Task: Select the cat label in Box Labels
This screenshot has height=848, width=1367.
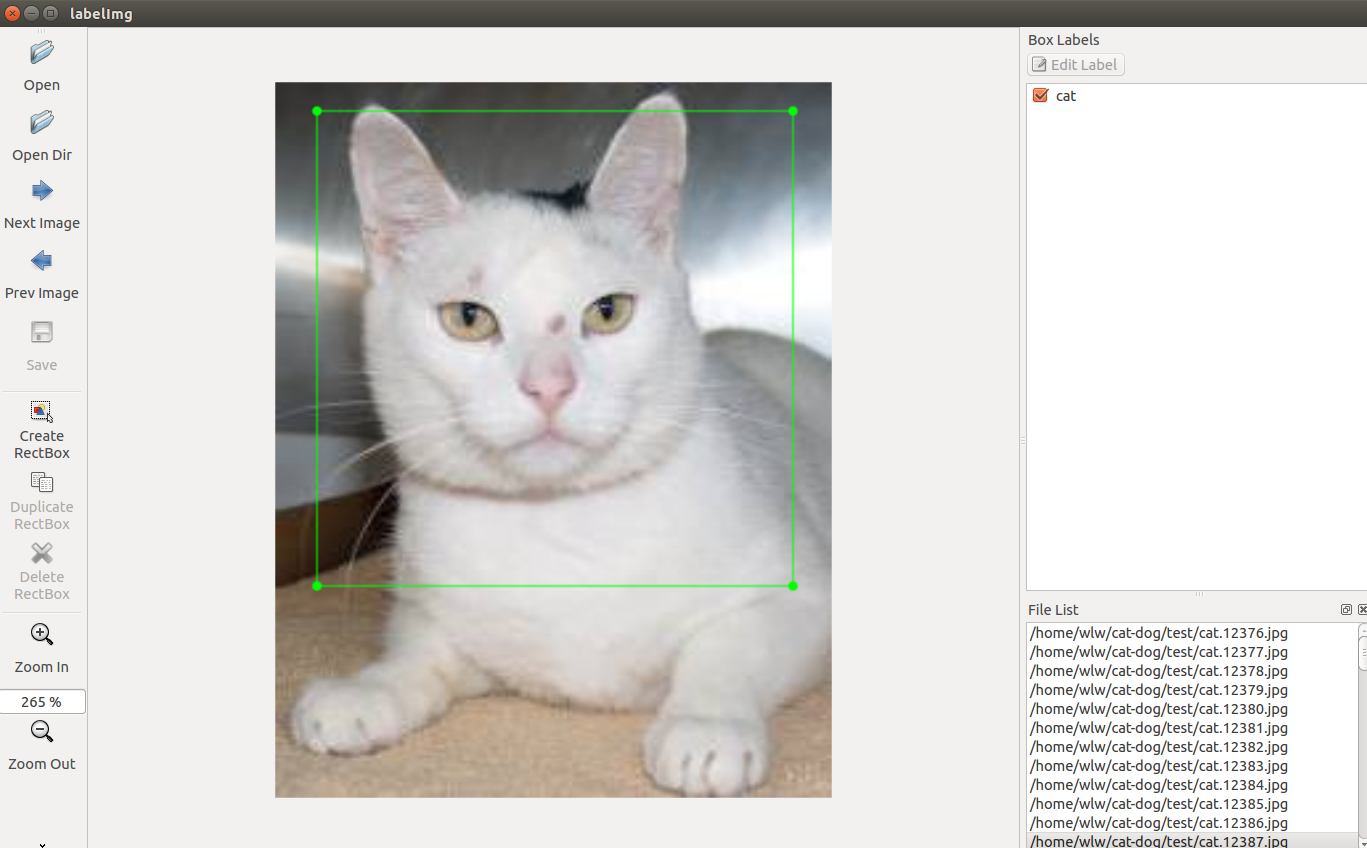Action: [1066, 96]
